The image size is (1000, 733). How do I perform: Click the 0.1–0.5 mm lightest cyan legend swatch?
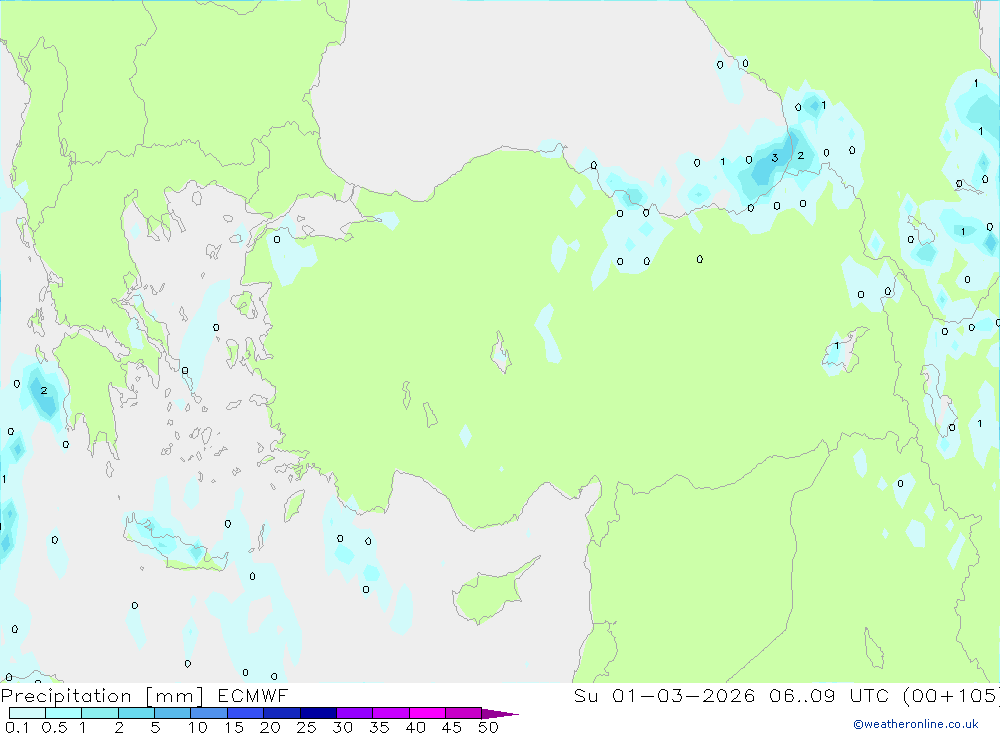click(27, 713)
